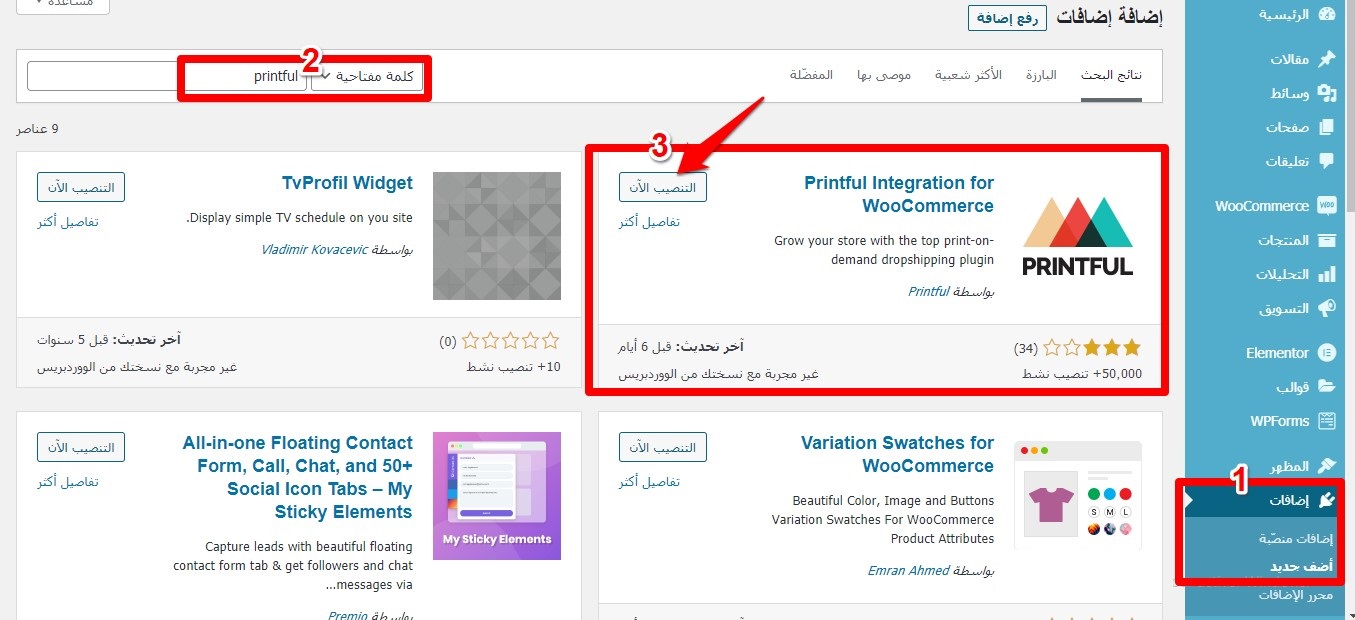Click the plugin search field containing printful
Image resolution: width=1355 pixels, height=620 pixels.
tap(167, 77)
